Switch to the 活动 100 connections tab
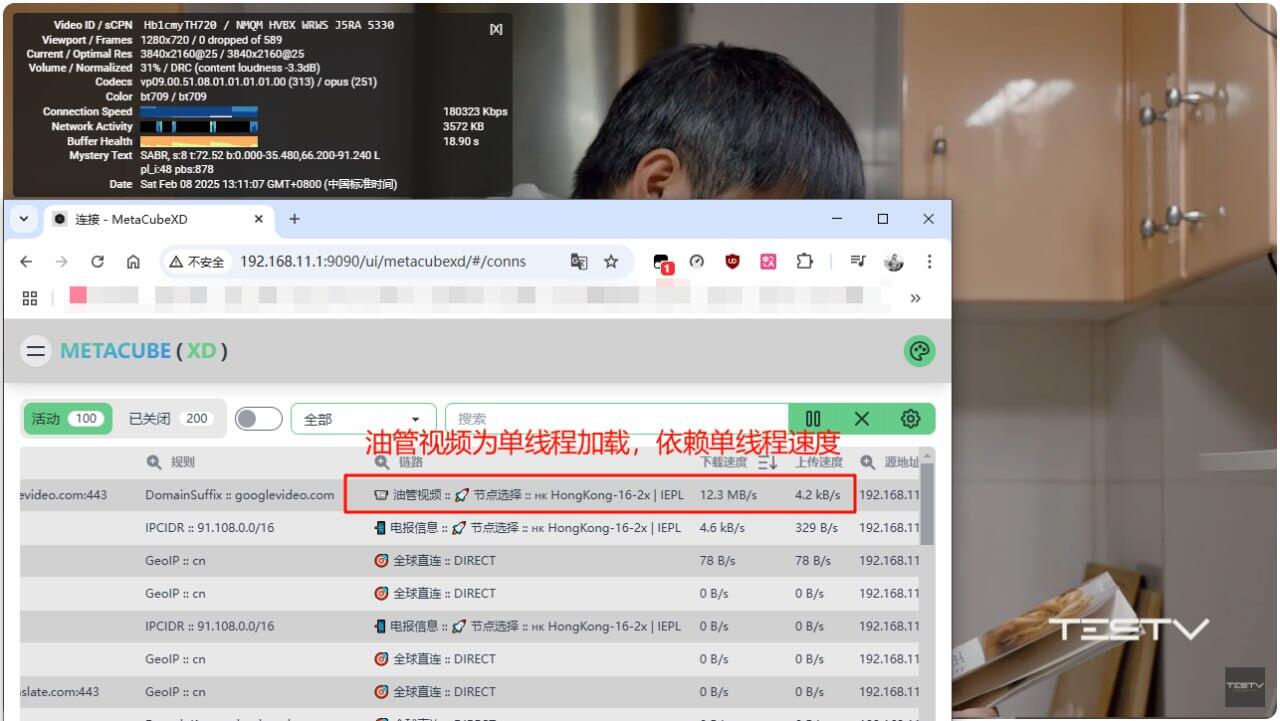The image size is (1280, 721). (67, 419)
